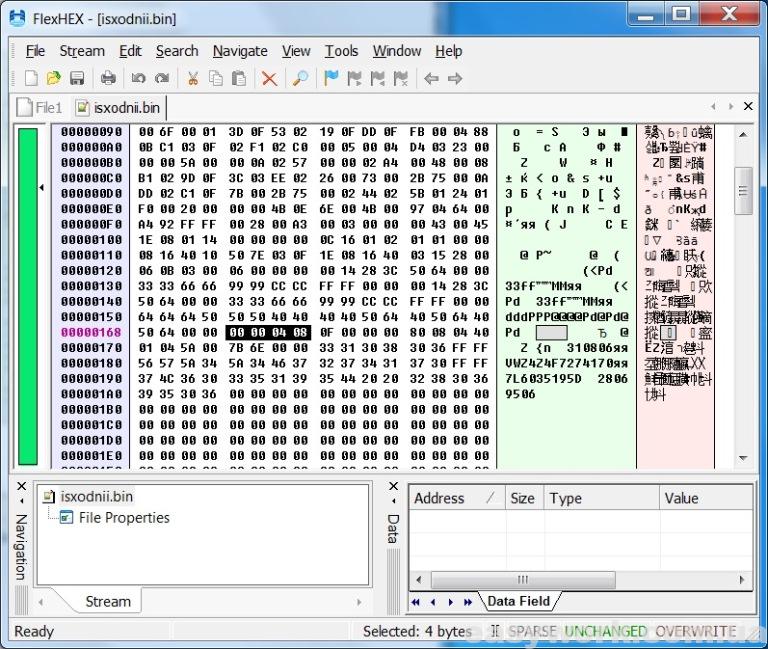
Task: Open Find with the magnifier icon
Action: (299, 78)
